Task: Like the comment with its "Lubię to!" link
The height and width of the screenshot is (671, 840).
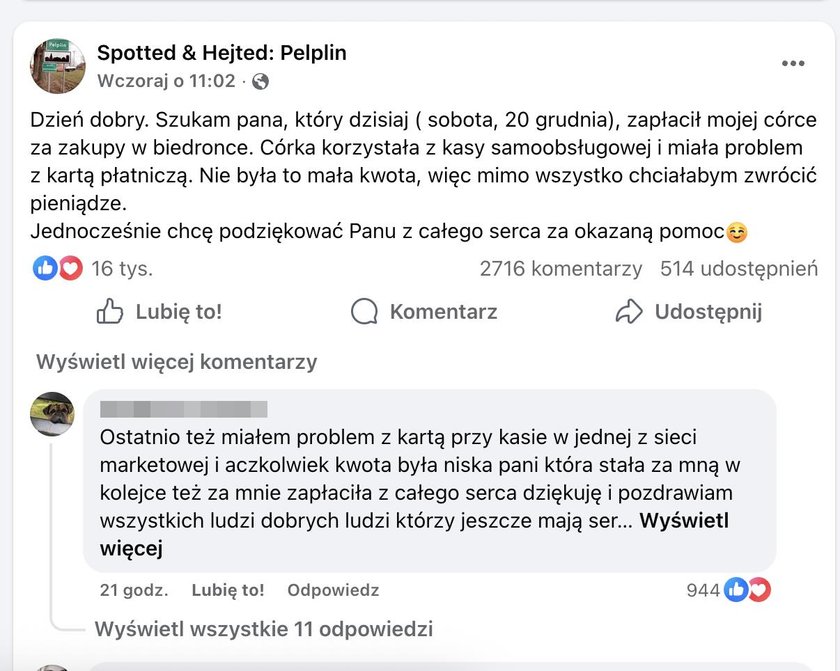Action: click(x=228, y=590)
